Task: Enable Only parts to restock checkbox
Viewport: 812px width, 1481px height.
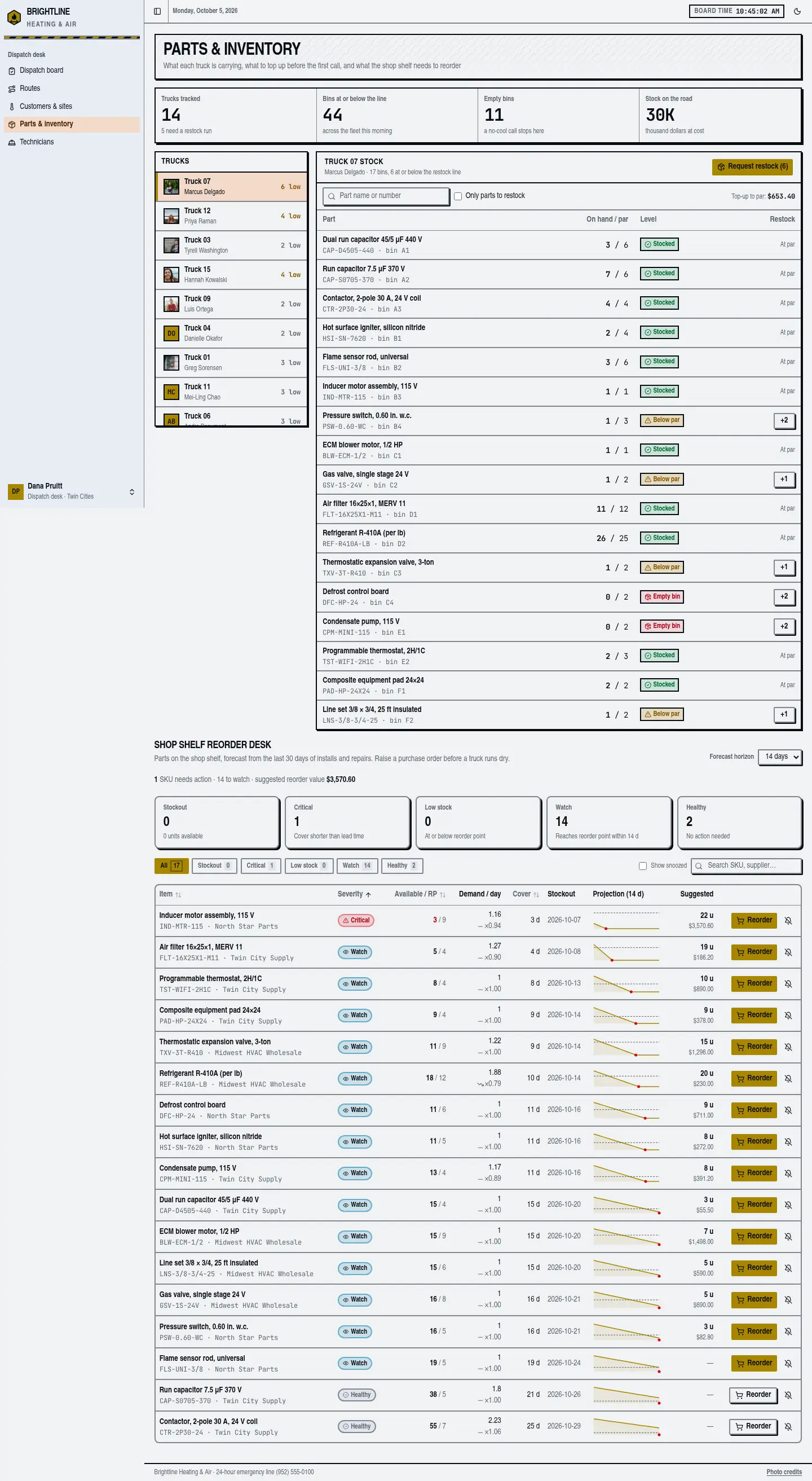Action: [457, 196]
